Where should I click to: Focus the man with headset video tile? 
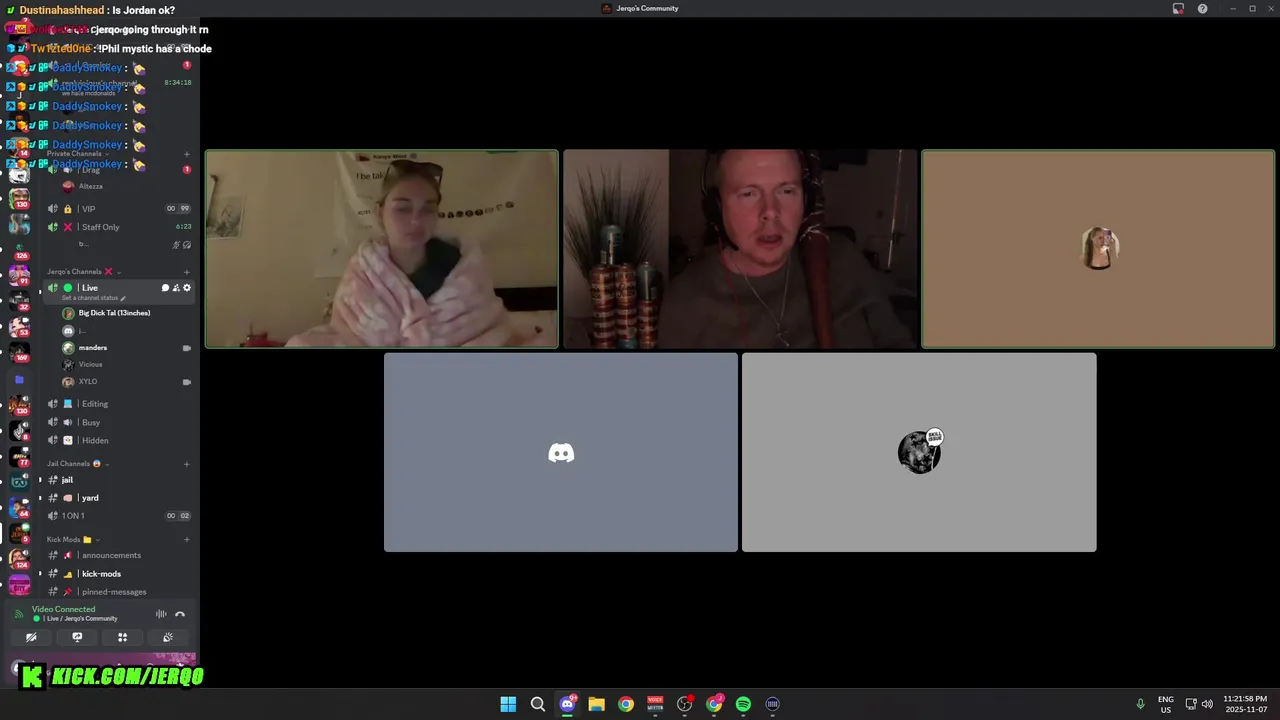[x=740, y=249]
